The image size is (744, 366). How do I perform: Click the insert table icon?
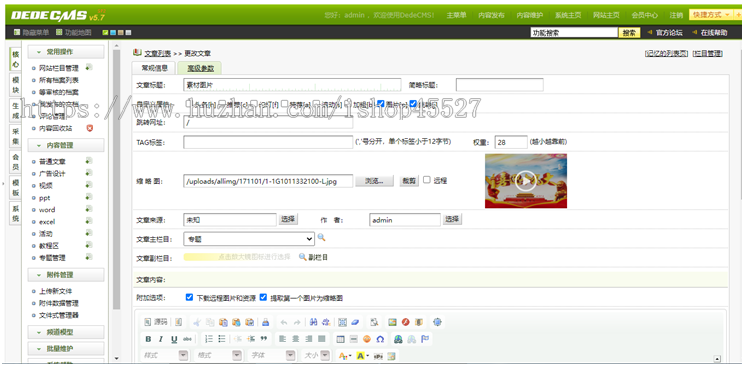[x=340, y=339]
